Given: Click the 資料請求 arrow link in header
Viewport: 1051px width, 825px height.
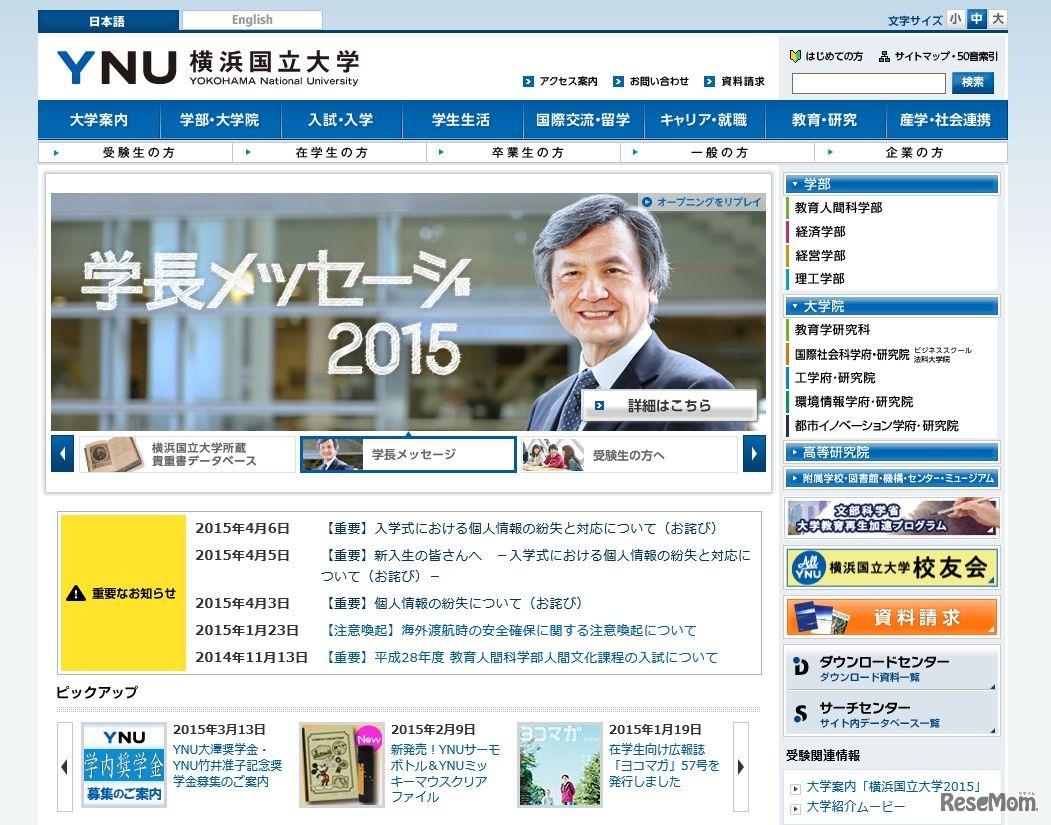Looking at the screenshot, I should (735, 81).
